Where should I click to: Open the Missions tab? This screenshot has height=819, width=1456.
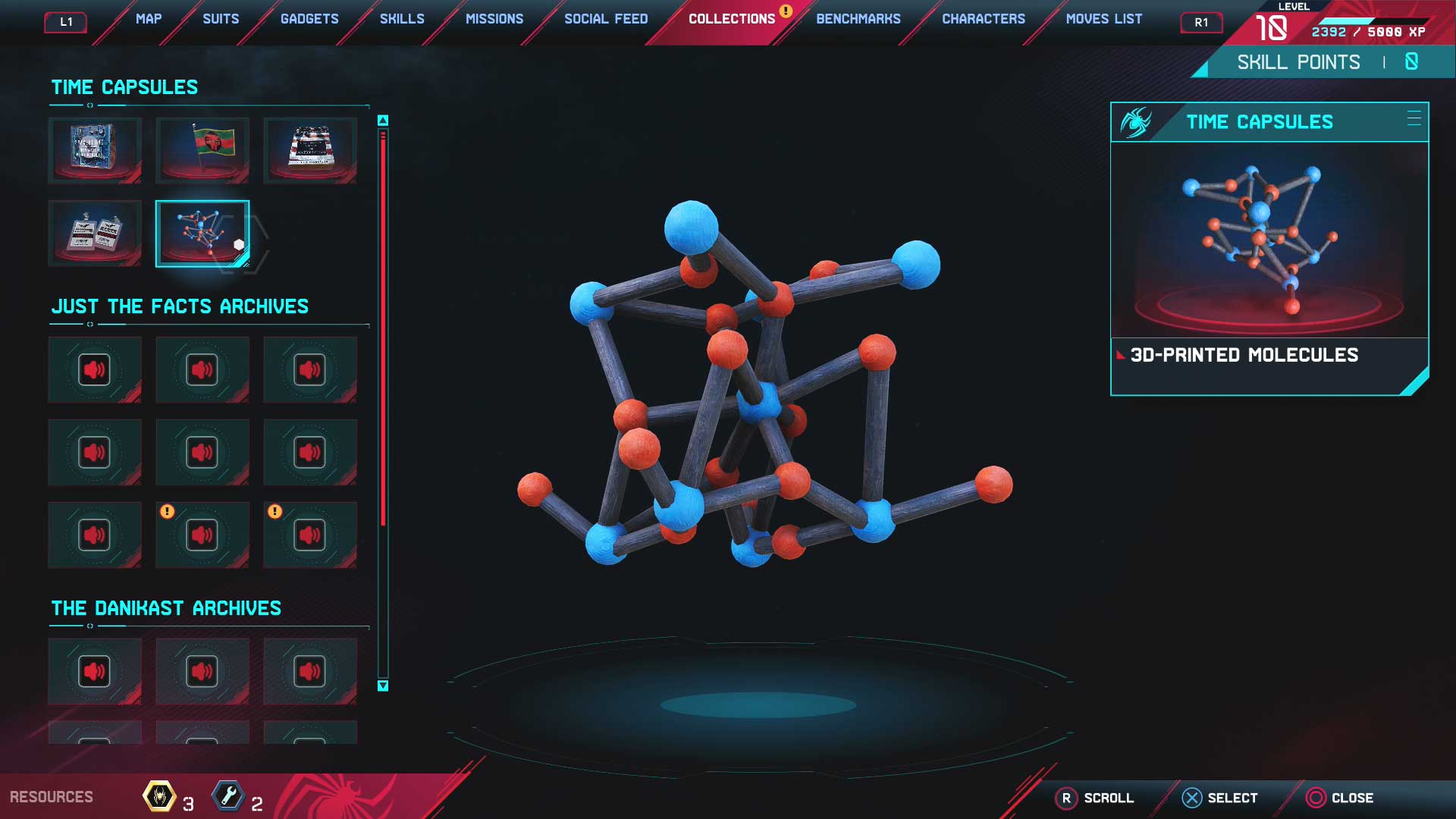pyautogui.click(x=494, y=19)
